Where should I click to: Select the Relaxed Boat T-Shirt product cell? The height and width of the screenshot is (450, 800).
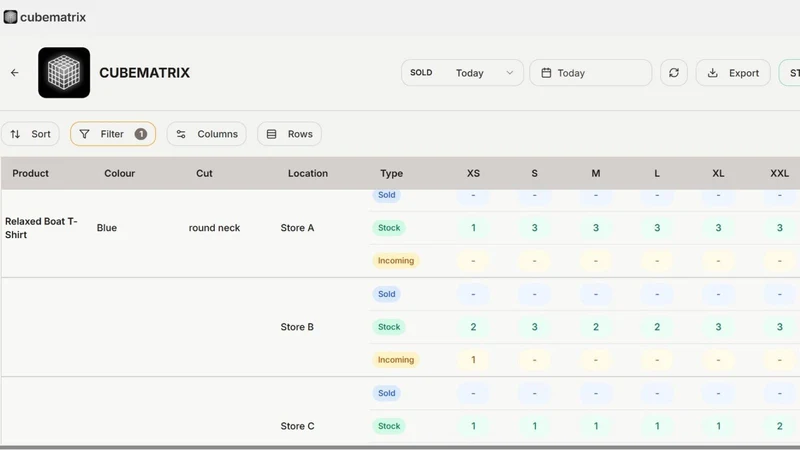[x=41, y=228]
